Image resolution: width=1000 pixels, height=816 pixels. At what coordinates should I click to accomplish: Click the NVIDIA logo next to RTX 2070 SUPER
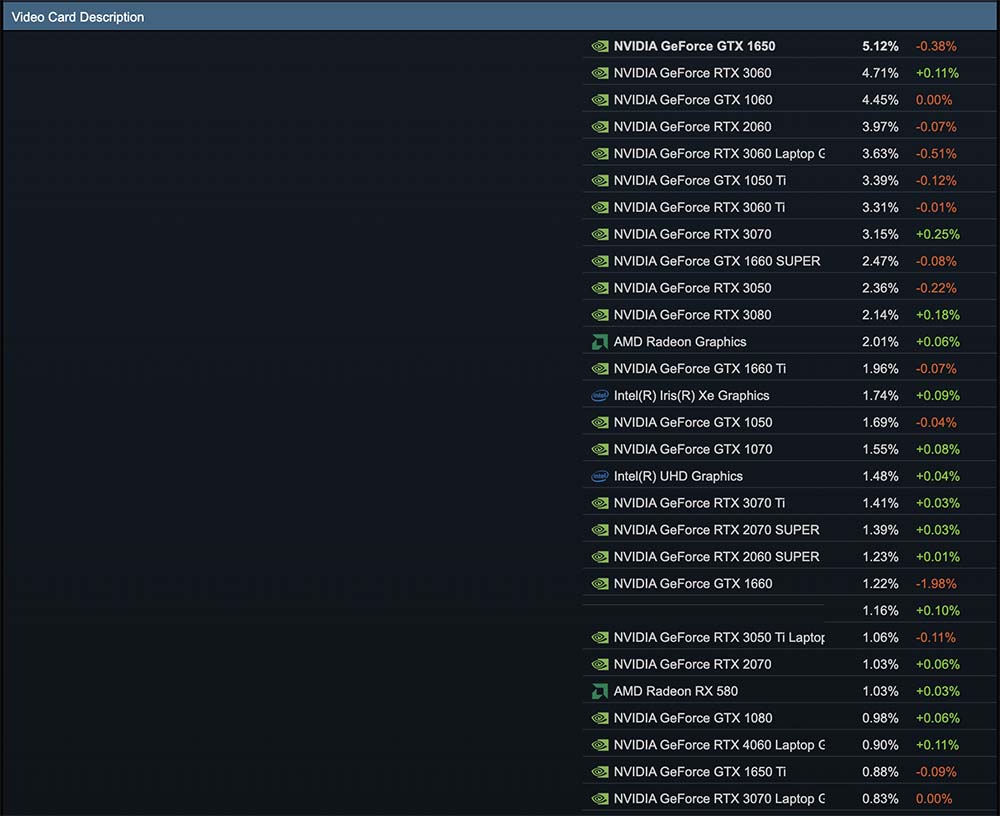(600, 530)
